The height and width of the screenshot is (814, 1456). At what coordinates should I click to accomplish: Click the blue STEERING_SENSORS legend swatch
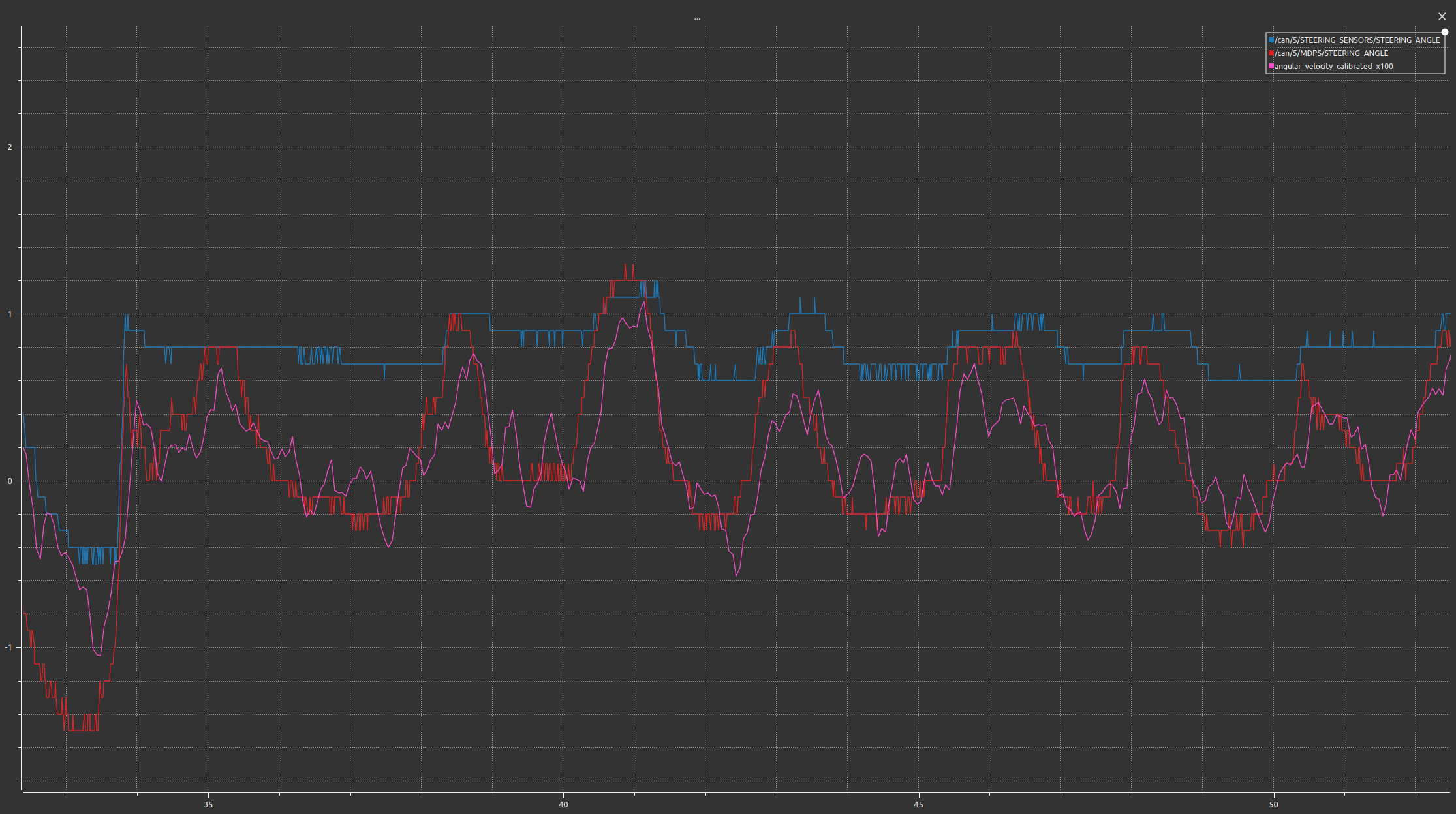[x=1271, y=40]
